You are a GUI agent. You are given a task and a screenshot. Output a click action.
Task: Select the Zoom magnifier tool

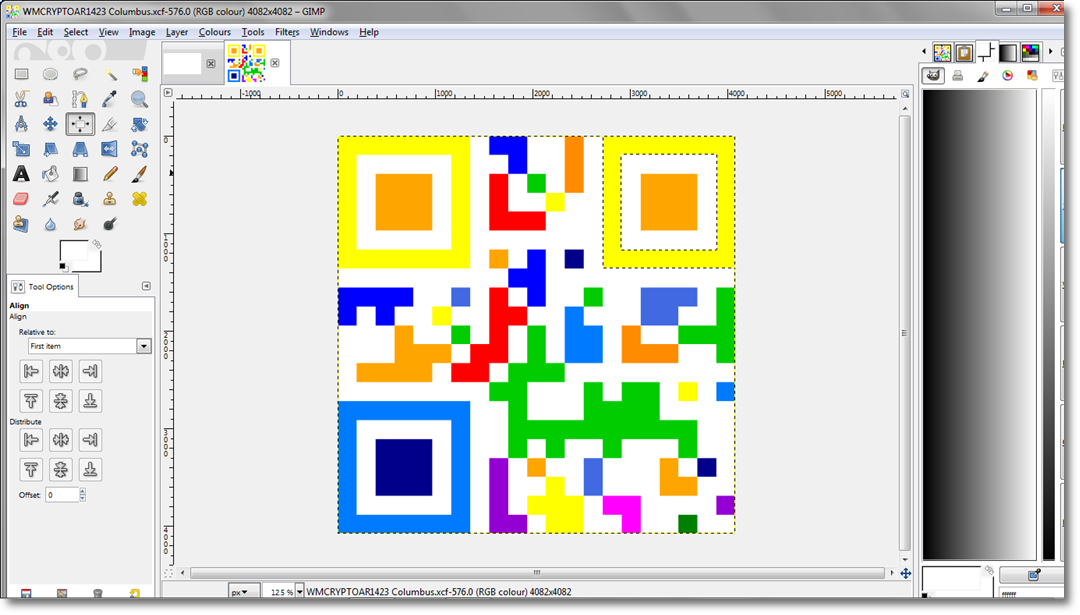coord(139,99)
